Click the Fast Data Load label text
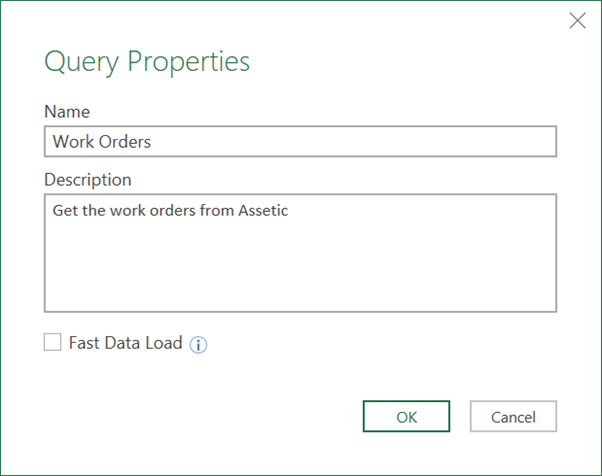The image size is (602, 476). click(125, 343)
